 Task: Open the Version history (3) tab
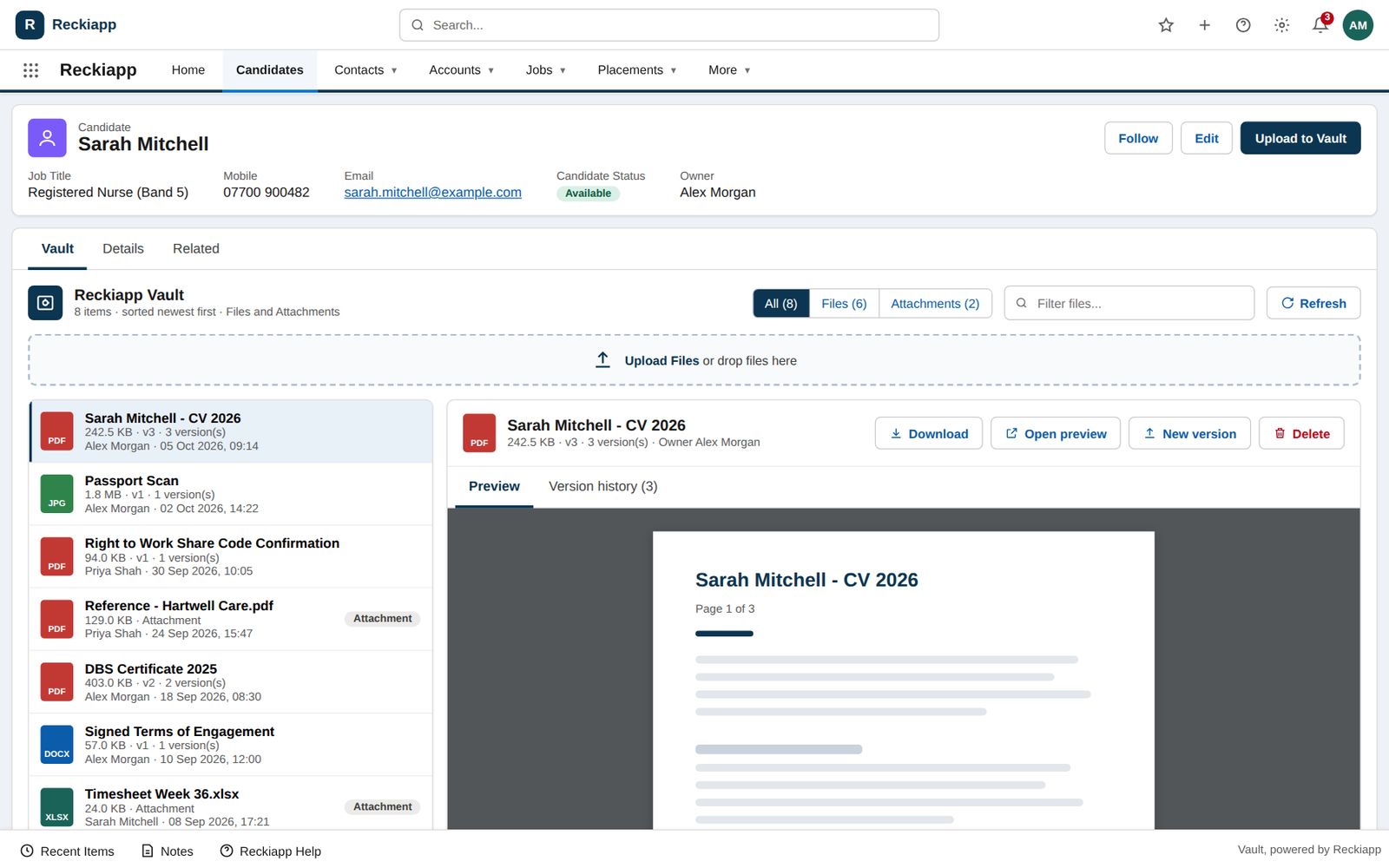click(603, 487)
